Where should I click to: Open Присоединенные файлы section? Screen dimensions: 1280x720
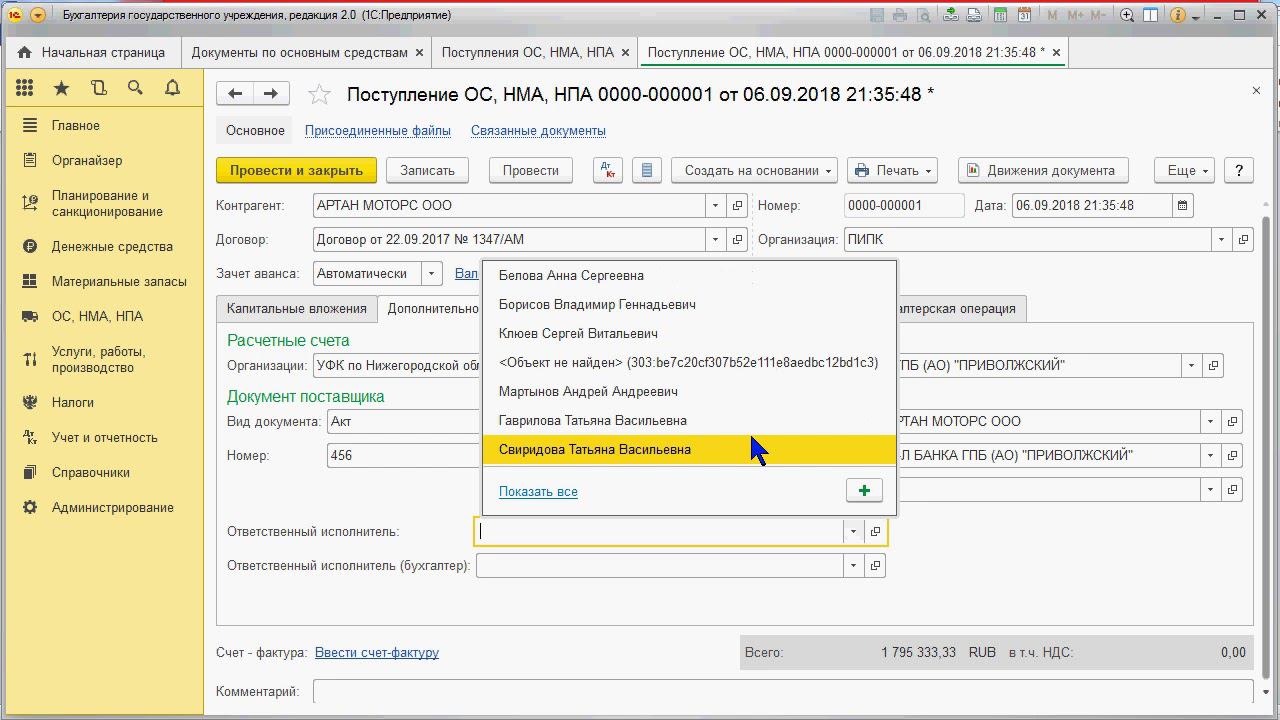[x=377, y=130]
